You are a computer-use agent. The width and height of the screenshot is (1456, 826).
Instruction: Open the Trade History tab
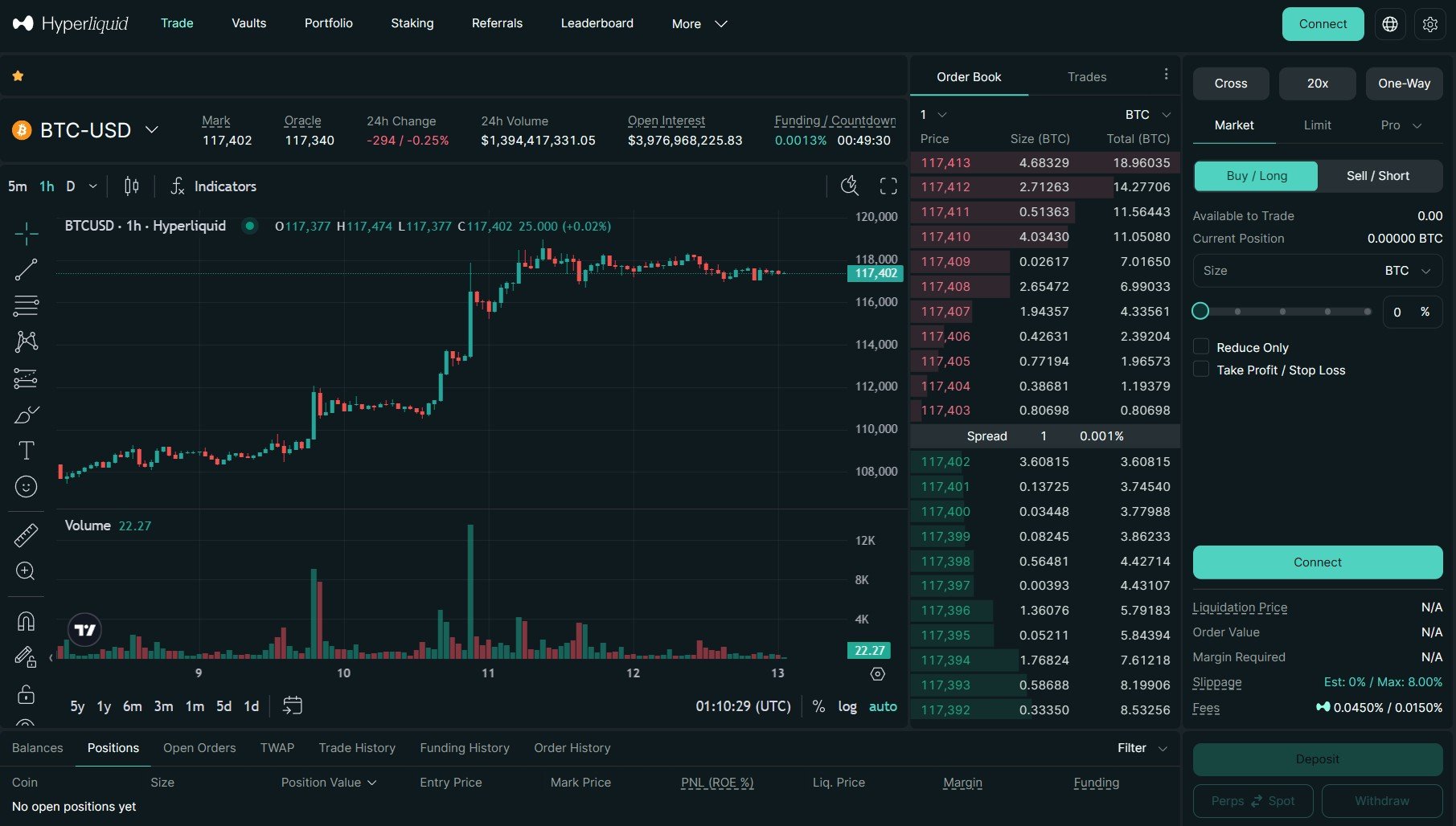(x=357, y=748)
